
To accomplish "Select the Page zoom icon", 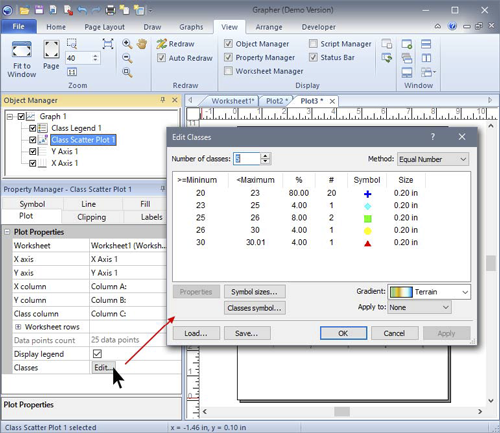I will tap(51, 49).
